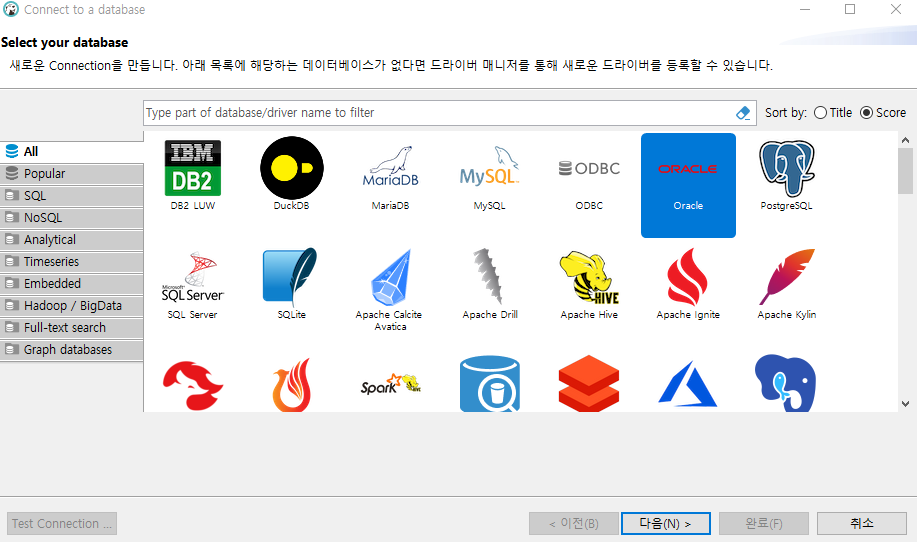Select the DB2 LUW database icon
This screenshot has height=542, width=917.
pyautogui.click(x=192, y=168)
